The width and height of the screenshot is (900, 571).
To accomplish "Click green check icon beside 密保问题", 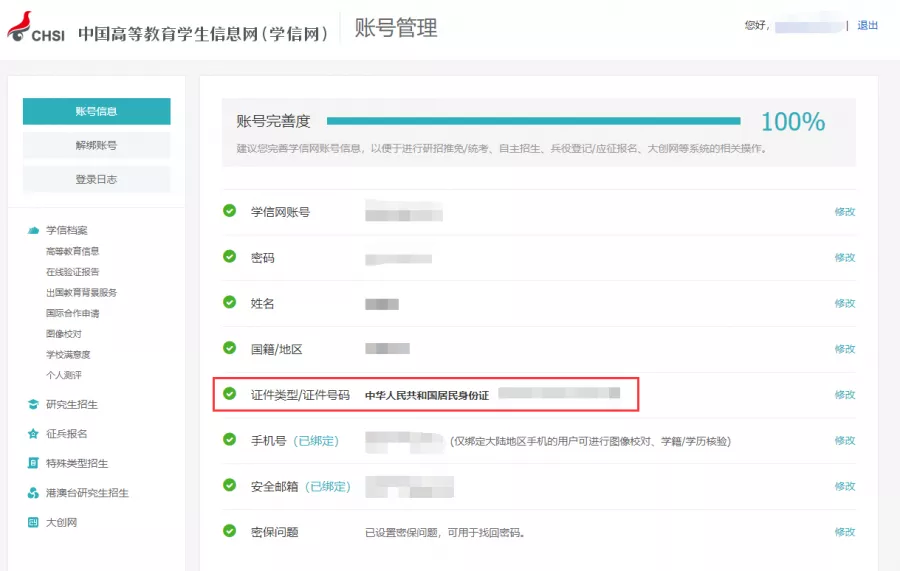I will (230, 531).
